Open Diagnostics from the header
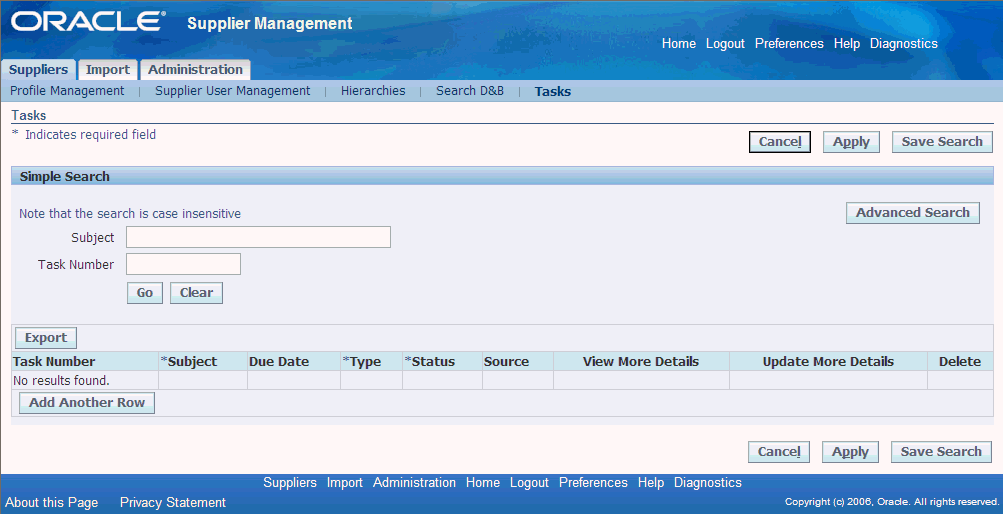Screen dimensions: 1003x514 [904, 43]
